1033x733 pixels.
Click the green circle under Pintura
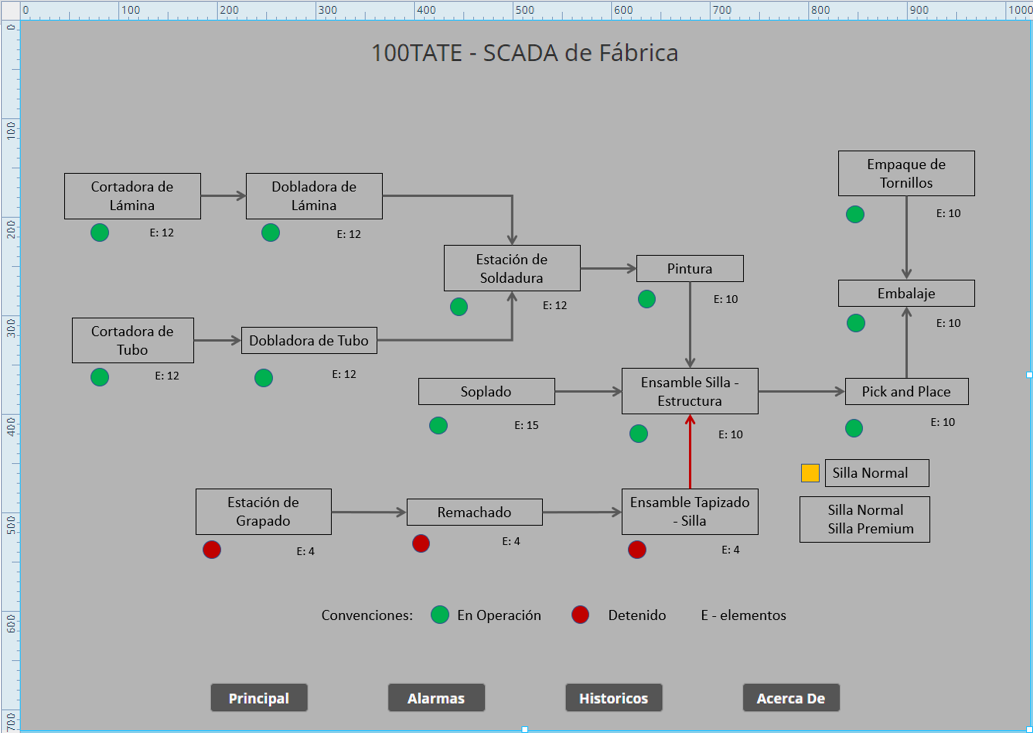(646, 298)
